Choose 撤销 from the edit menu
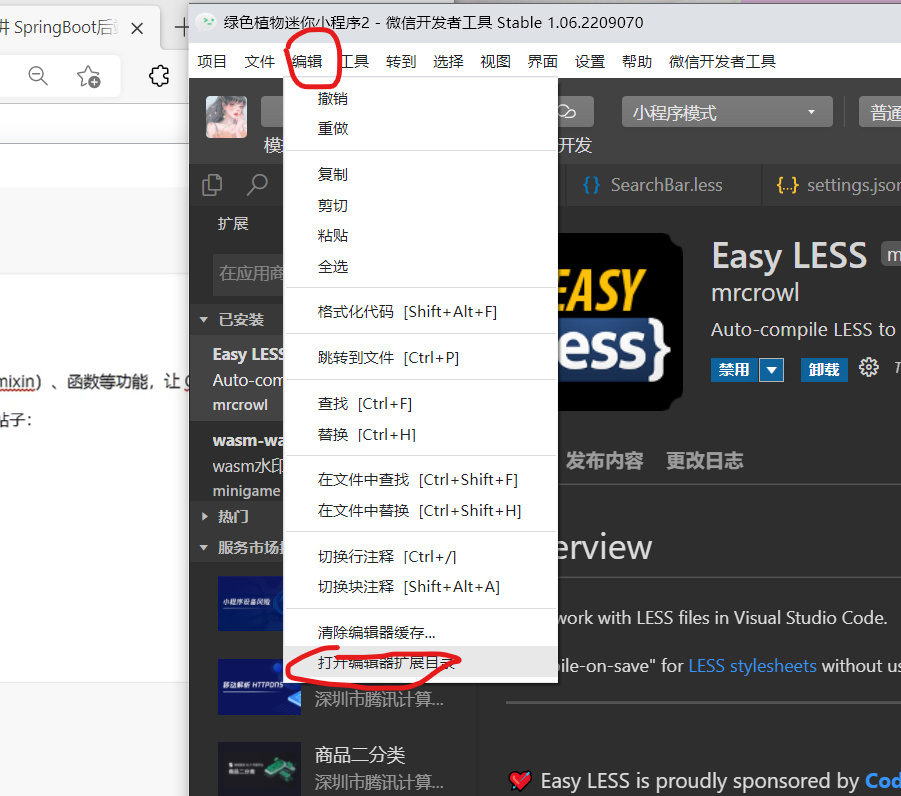The height and width of the screenshot is (796, 901). (421, 99)
